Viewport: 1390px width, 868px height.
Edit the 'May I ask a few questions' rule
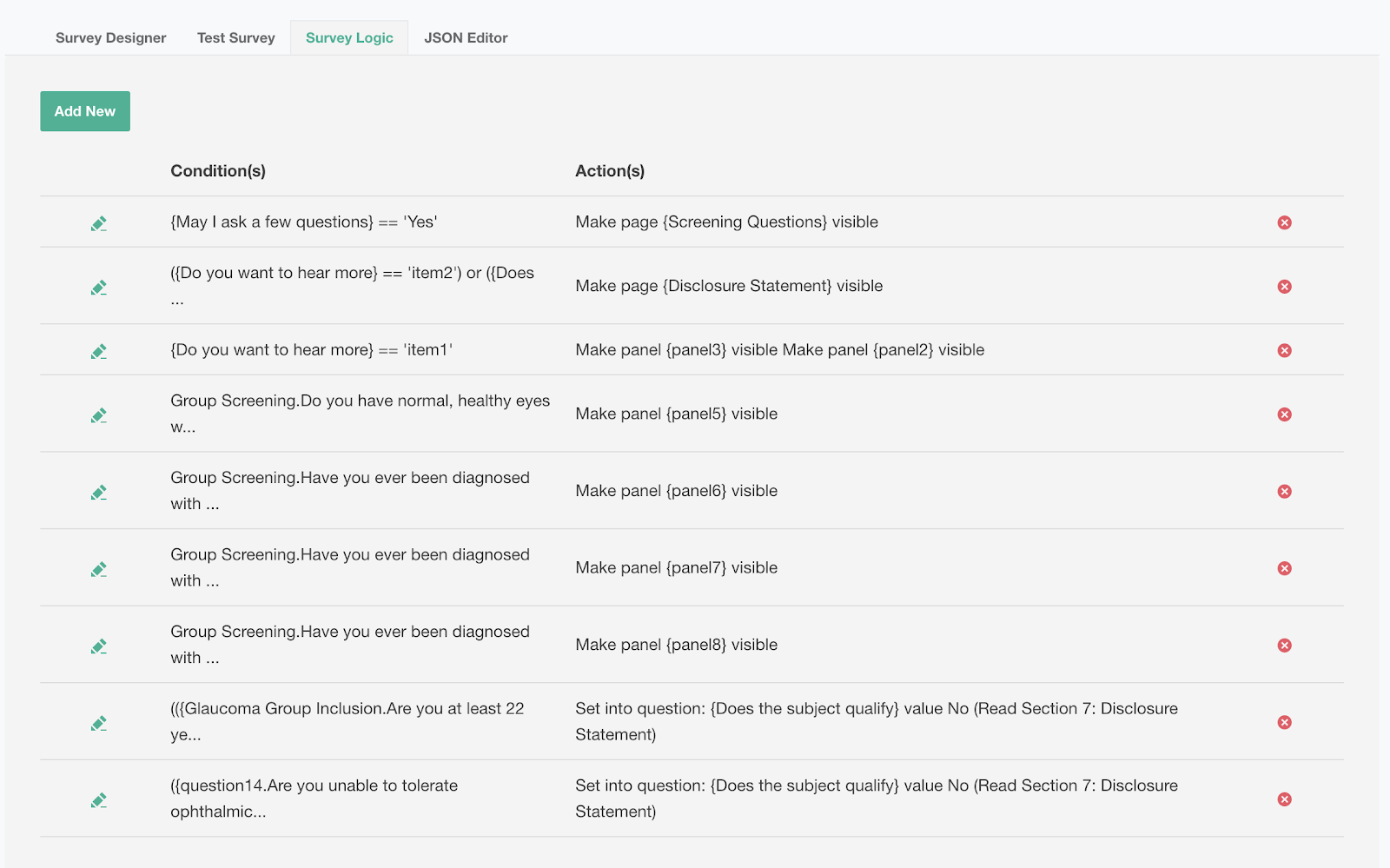tap(99, 223)
